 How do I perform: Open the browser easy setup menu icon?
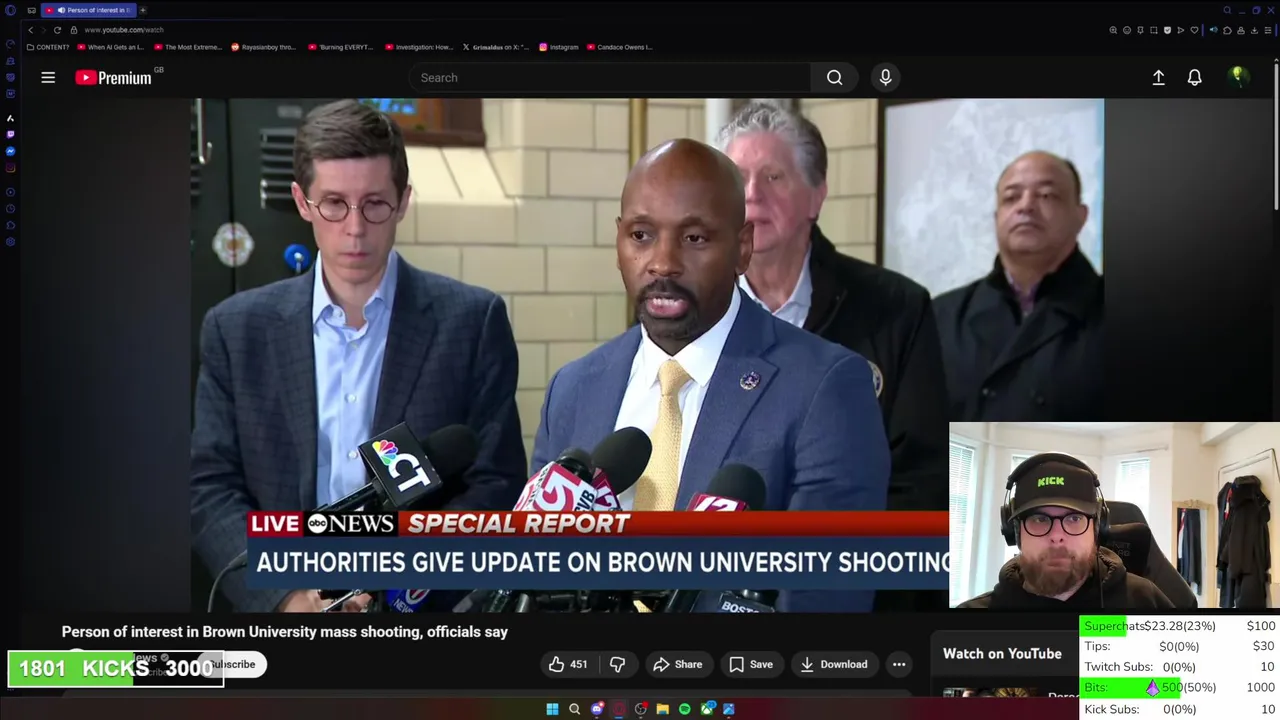pos(1267,30)
